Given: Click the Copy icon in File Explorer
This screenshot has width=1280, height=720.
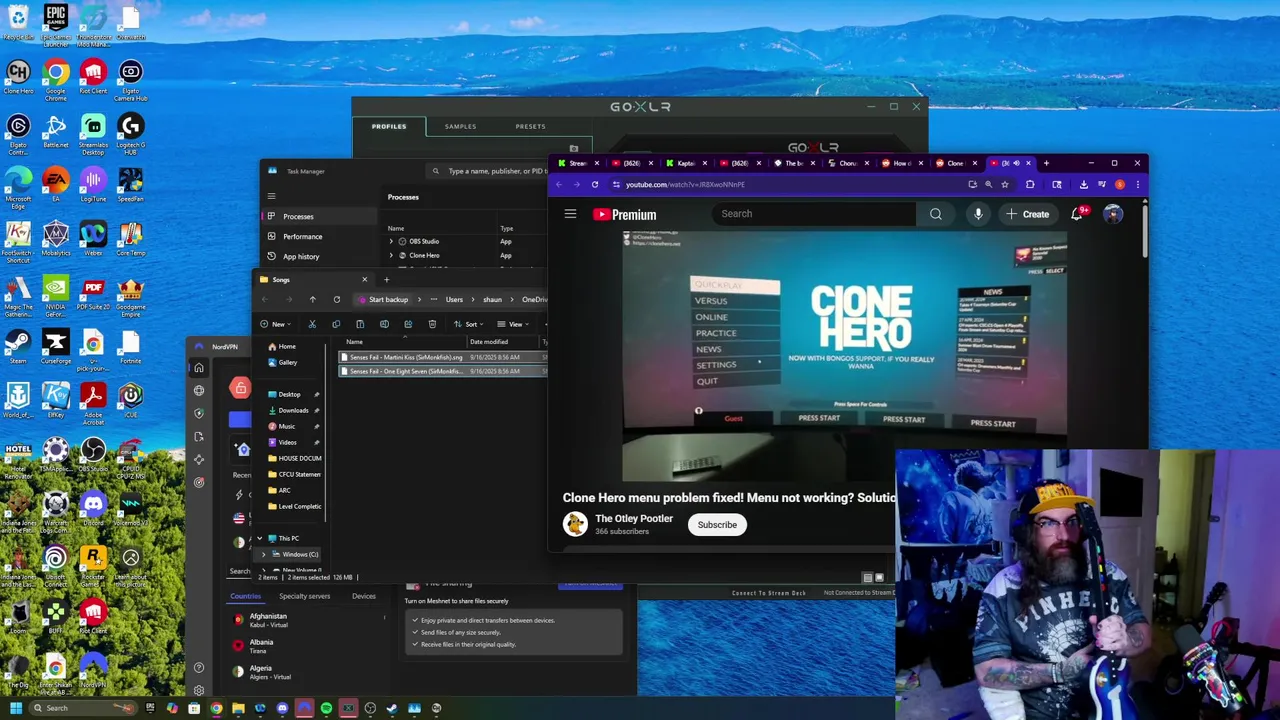Looking at the screenshot, I should (x=336, y=324).
